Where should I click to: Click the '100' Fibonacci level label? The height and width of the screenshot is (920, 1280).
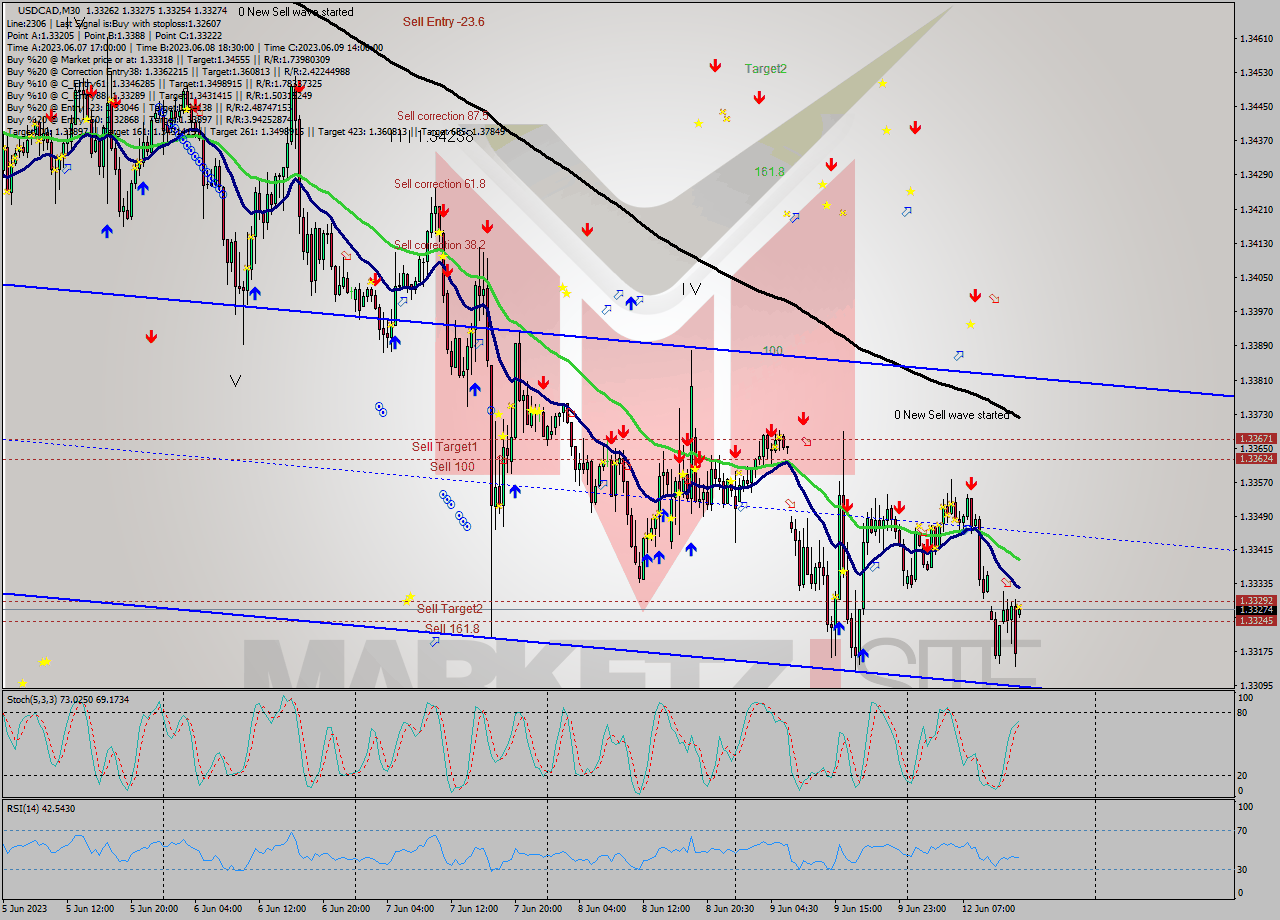click(771, 350)
